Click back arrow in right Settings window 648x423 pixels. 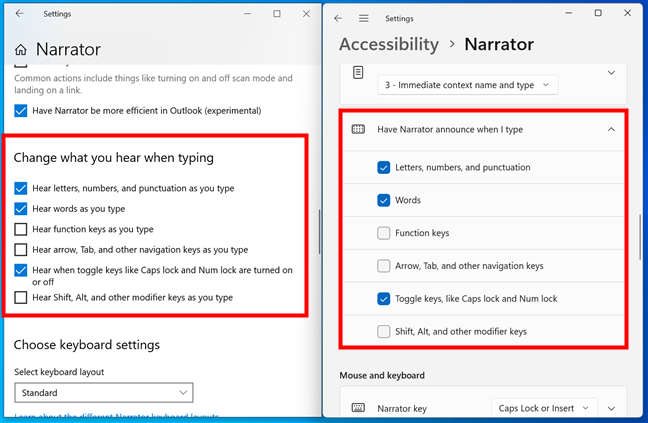point(338,18)
